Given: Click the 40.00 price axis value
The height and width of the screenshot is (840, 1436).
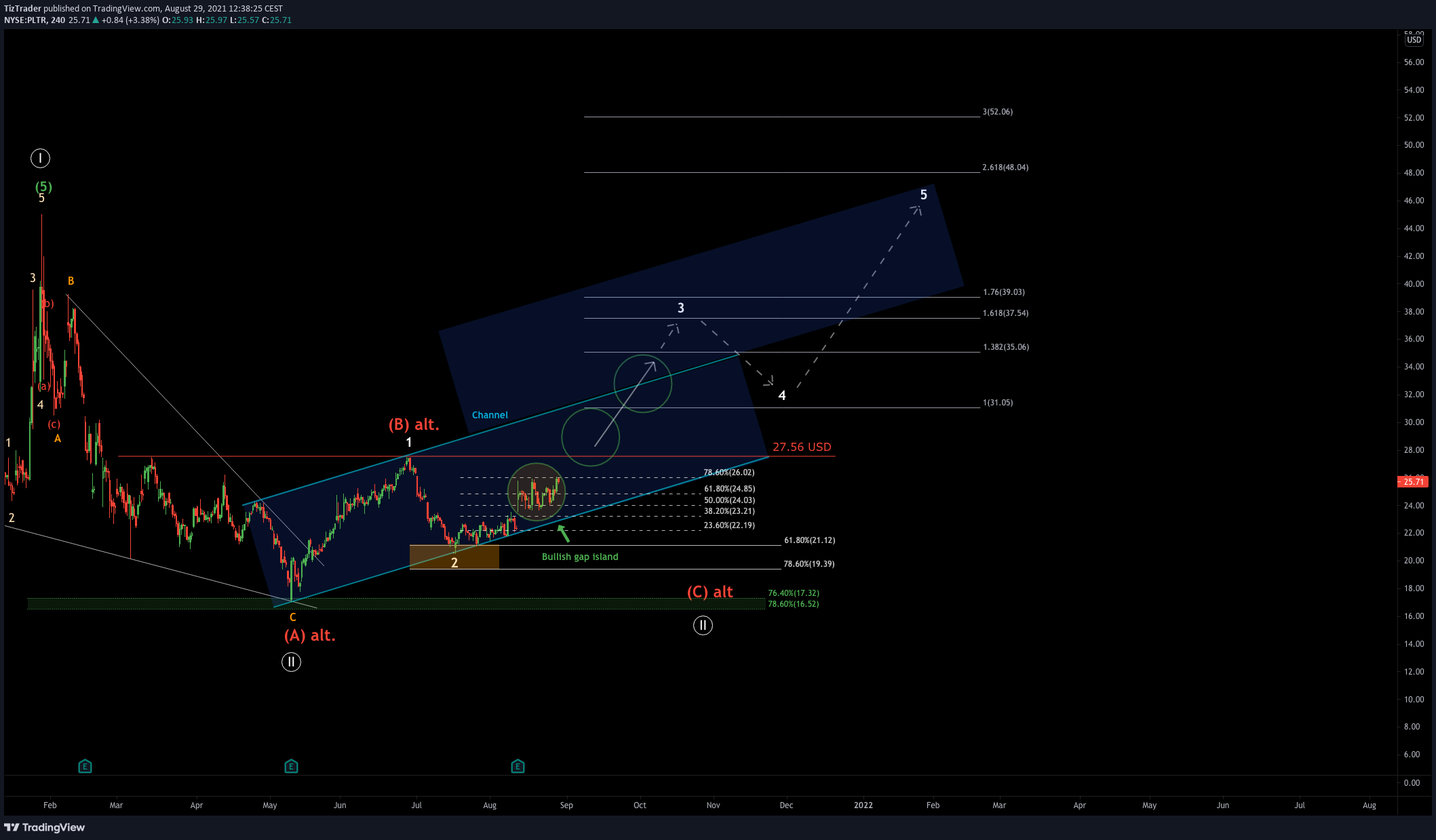Looking at the screenshot, I should pyautogui.click(x=1414, y=284).
